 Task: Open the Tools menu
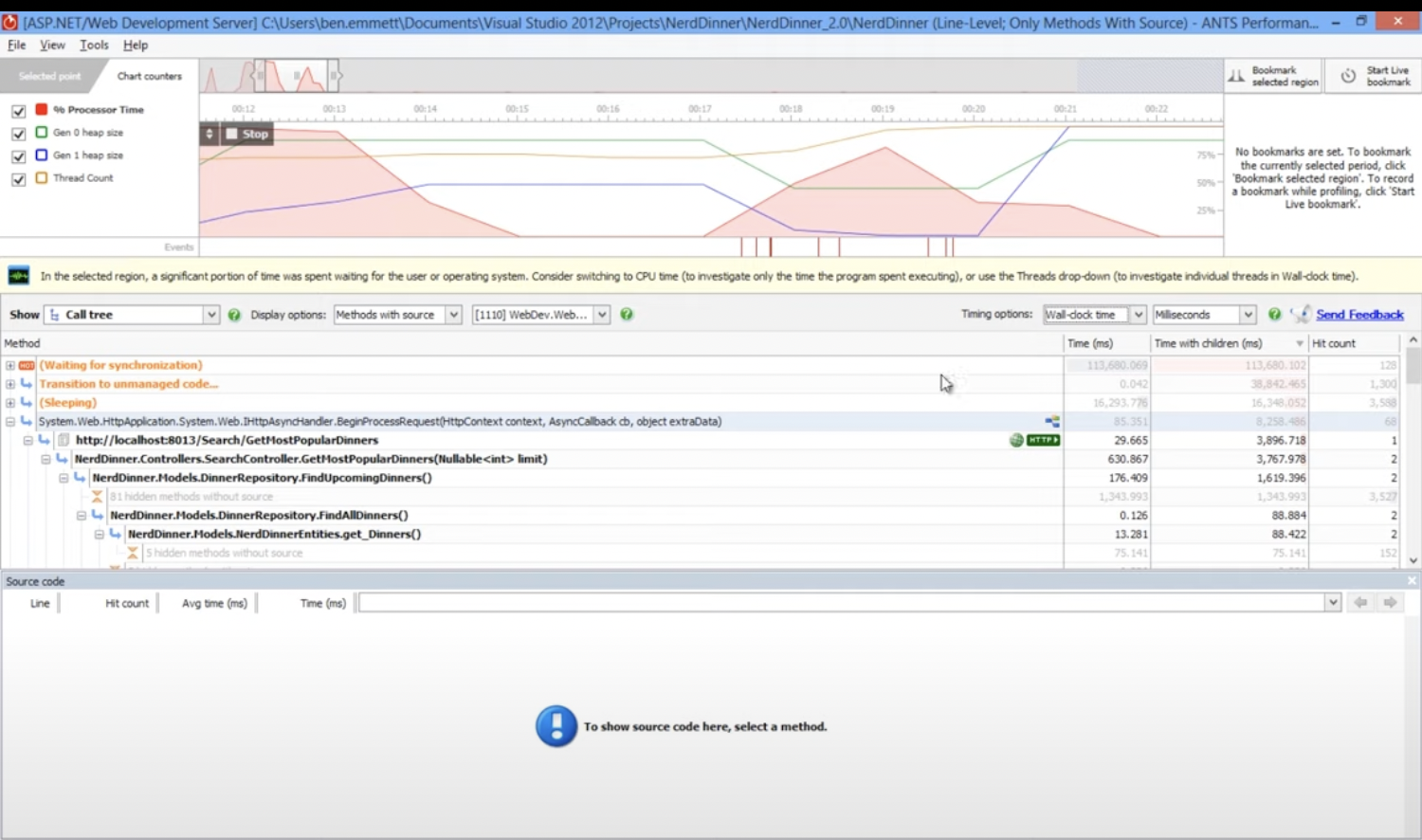point(93,45)
